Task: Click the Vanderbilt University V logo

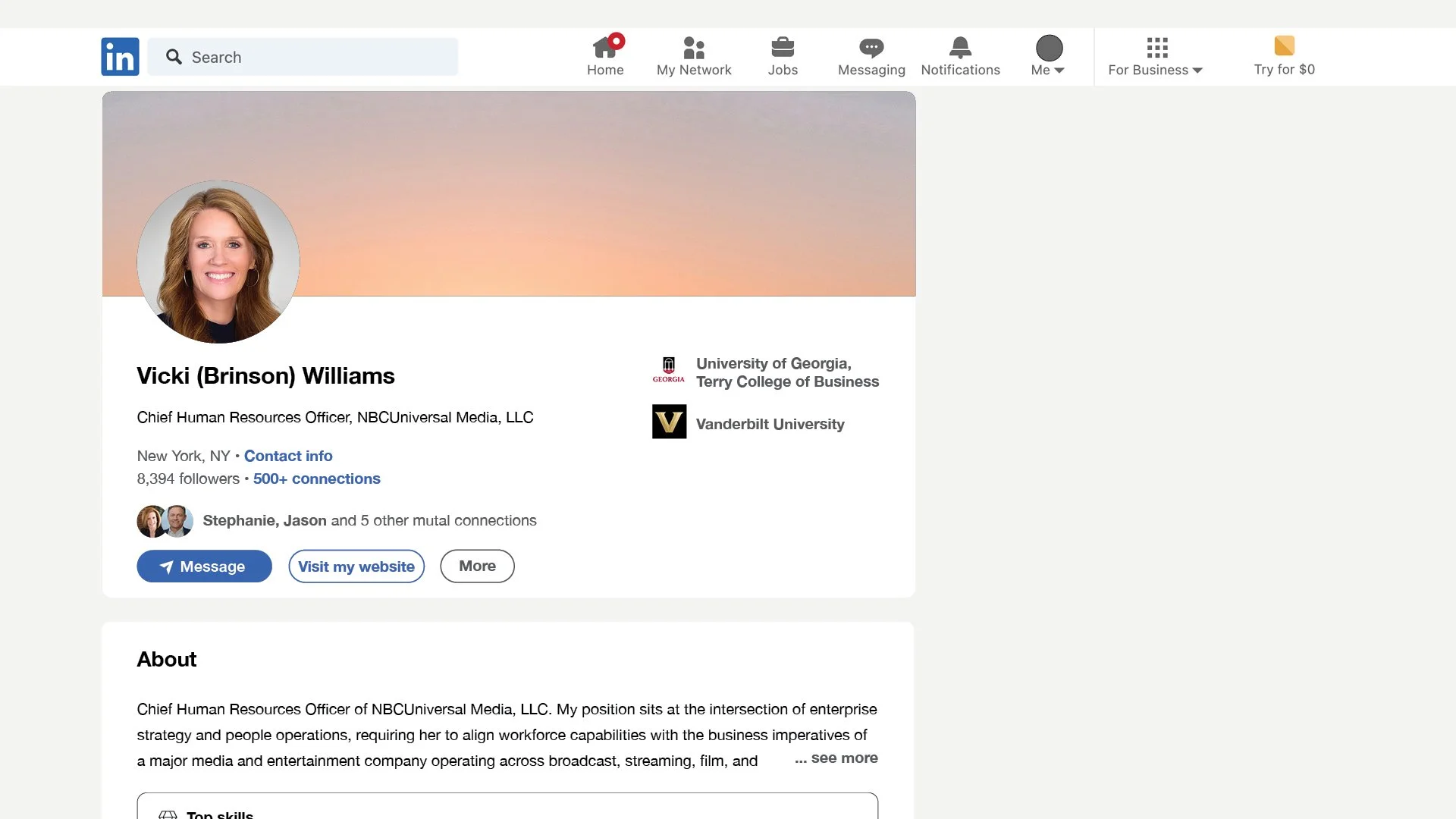Action: (x=669, y=422)
